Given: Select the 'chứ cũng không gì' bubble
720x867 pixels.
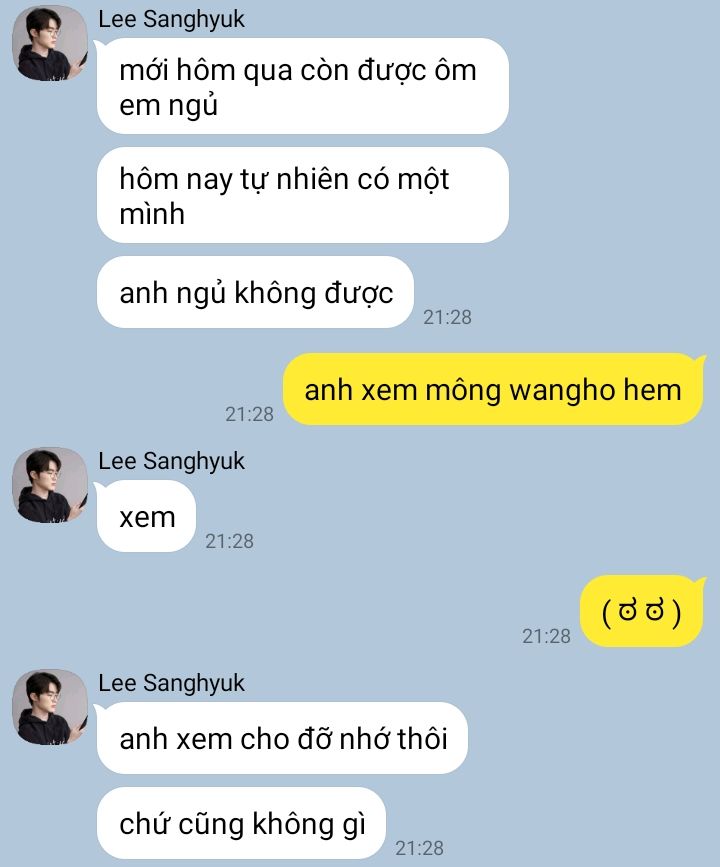Looking at the screenshot, I should pos(241,823).
